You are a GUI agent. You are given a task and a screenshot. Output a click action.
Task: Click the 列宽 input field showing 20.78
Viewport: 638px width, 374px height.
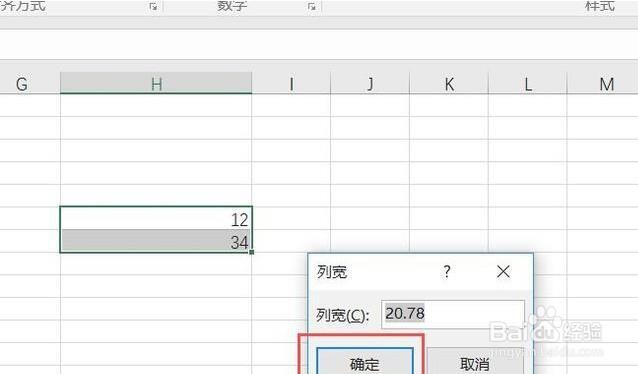(453, 314)
